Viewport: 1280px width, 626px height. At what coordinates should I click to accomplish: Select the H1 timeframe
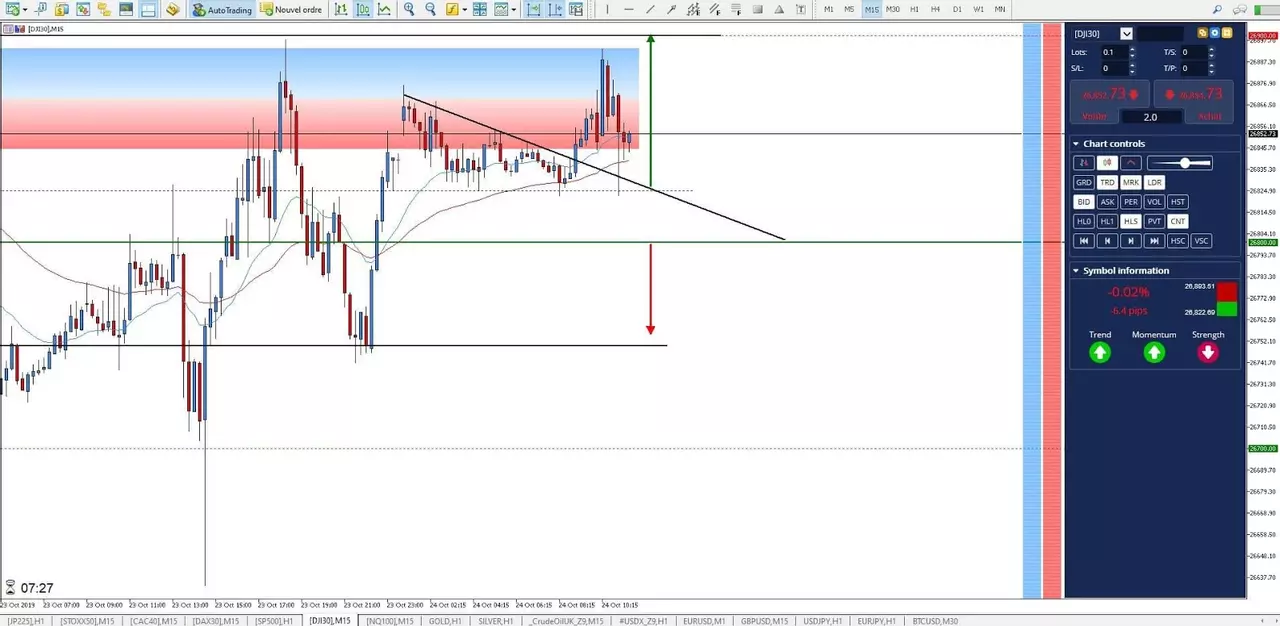pyautogui.click(x=914, y=9)
